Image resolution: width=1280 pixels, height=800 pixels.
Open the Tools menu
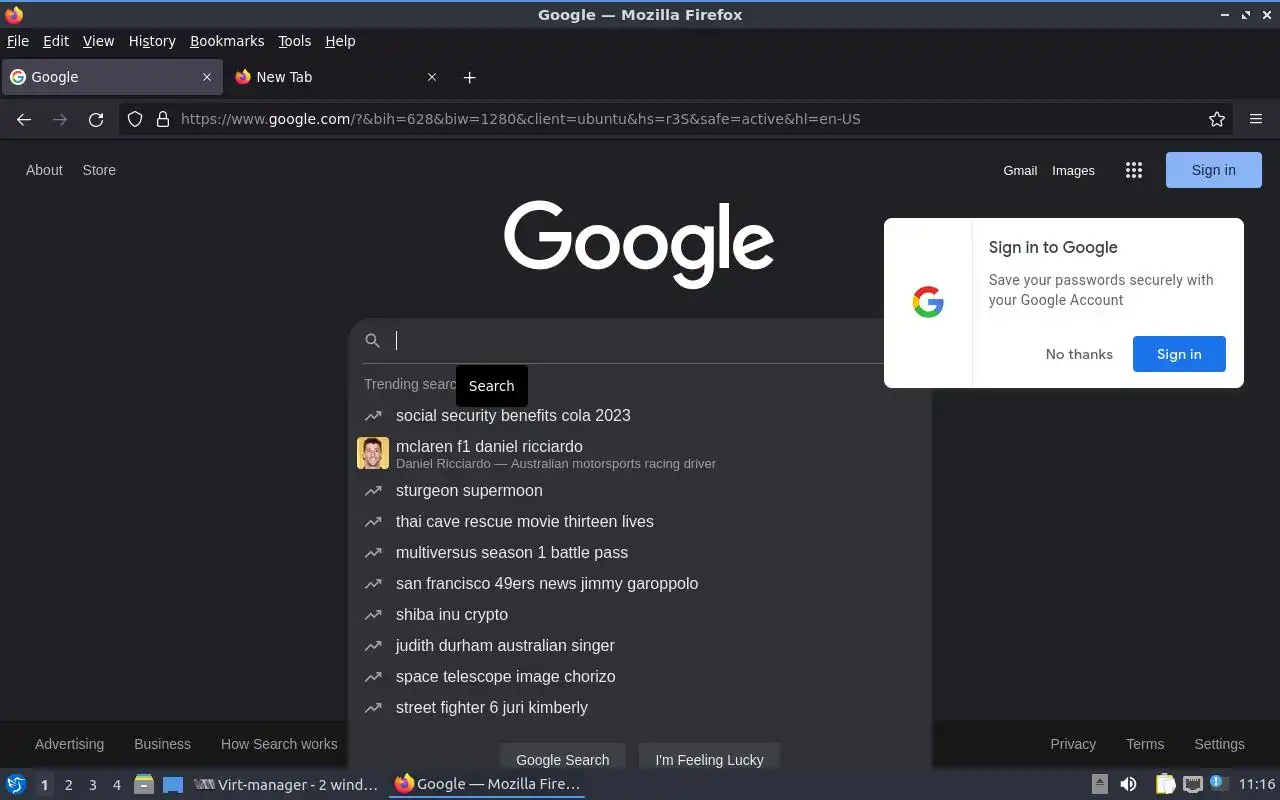[295, 41]
